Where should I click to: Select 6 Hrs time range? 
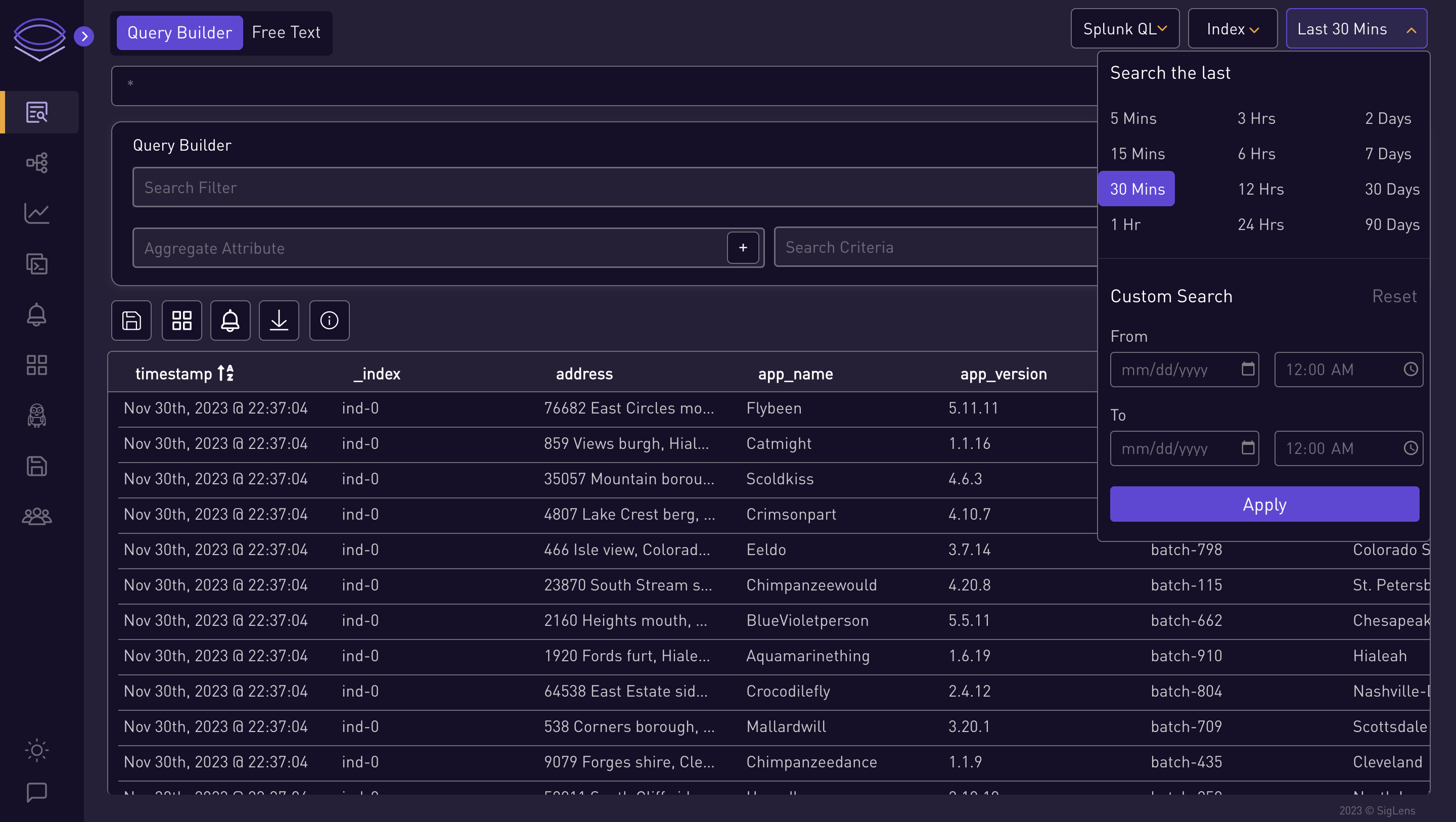click(1256, 154)
